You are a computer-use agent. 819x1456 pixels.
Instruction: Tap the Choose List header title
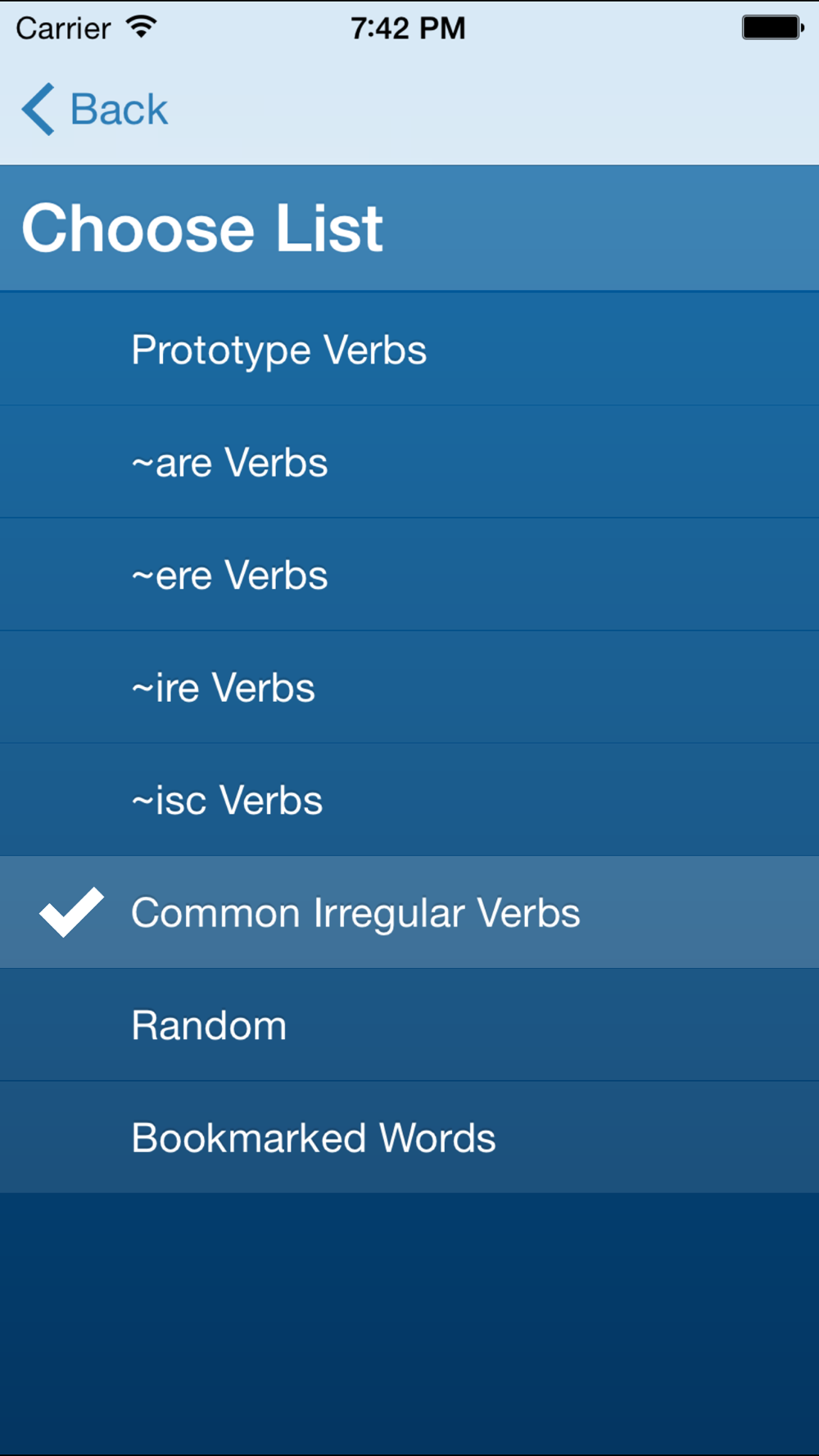coord(202,228)
